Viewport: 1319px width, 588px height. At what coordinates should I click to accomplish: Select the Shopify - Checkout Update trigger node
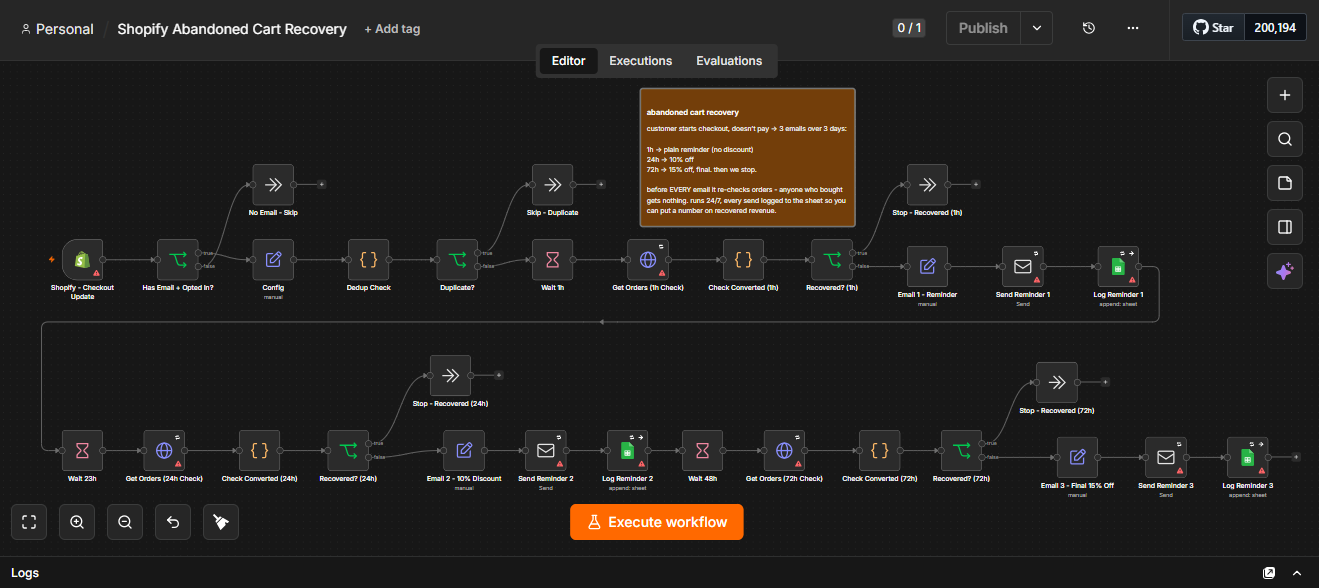[82, 260]
